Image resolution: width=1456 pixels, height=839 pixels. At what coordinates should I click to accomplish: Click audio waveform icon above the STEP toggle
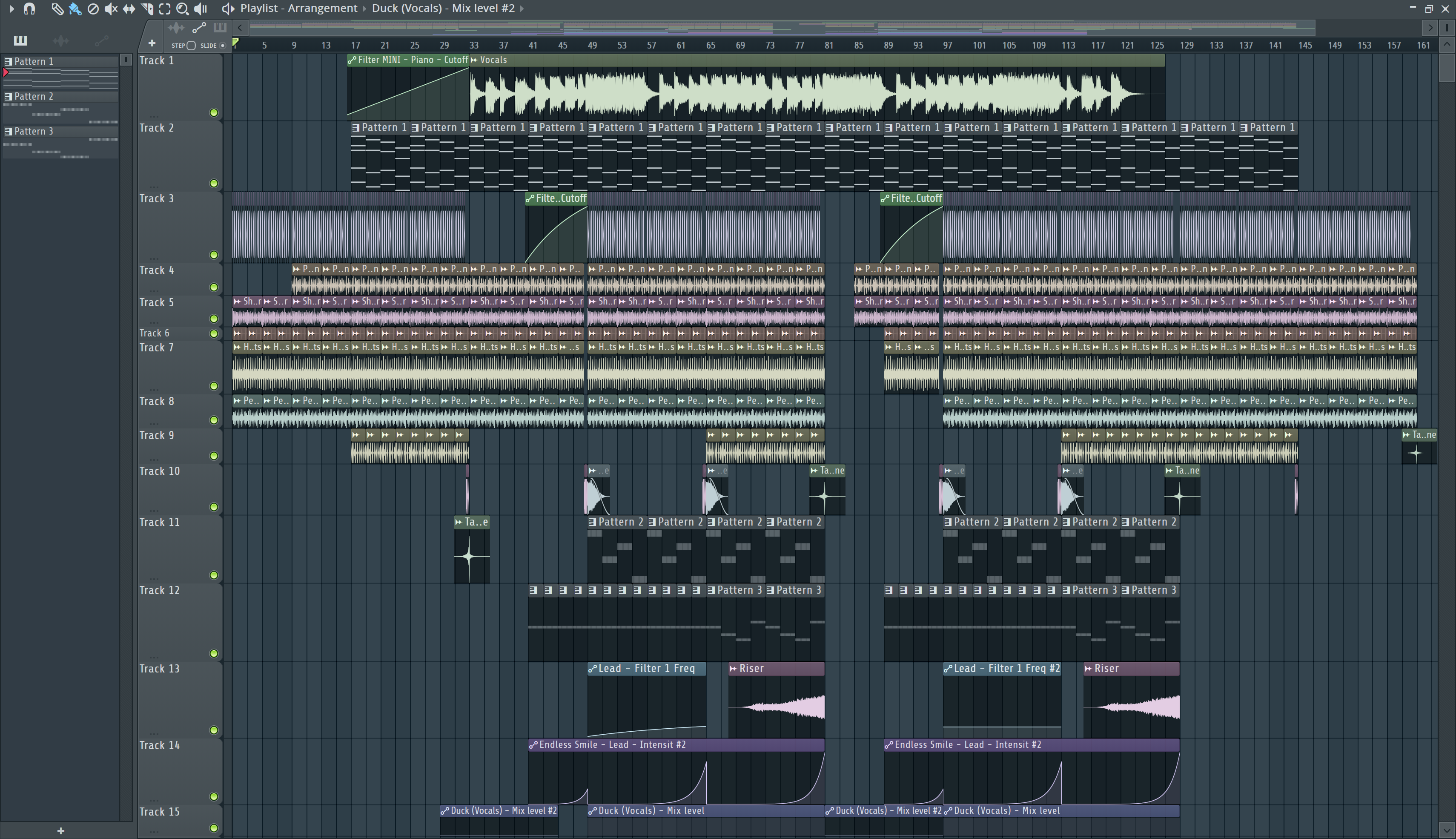point(176,28)
